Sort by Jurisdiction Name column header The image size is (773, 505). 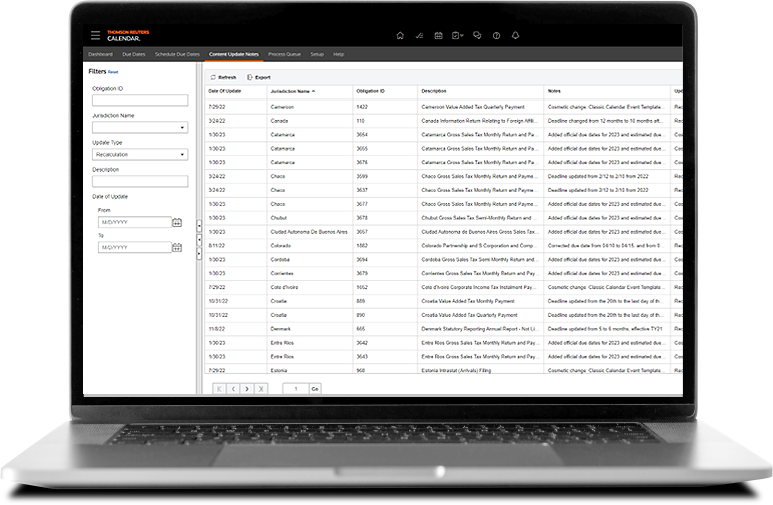point(290,91)
